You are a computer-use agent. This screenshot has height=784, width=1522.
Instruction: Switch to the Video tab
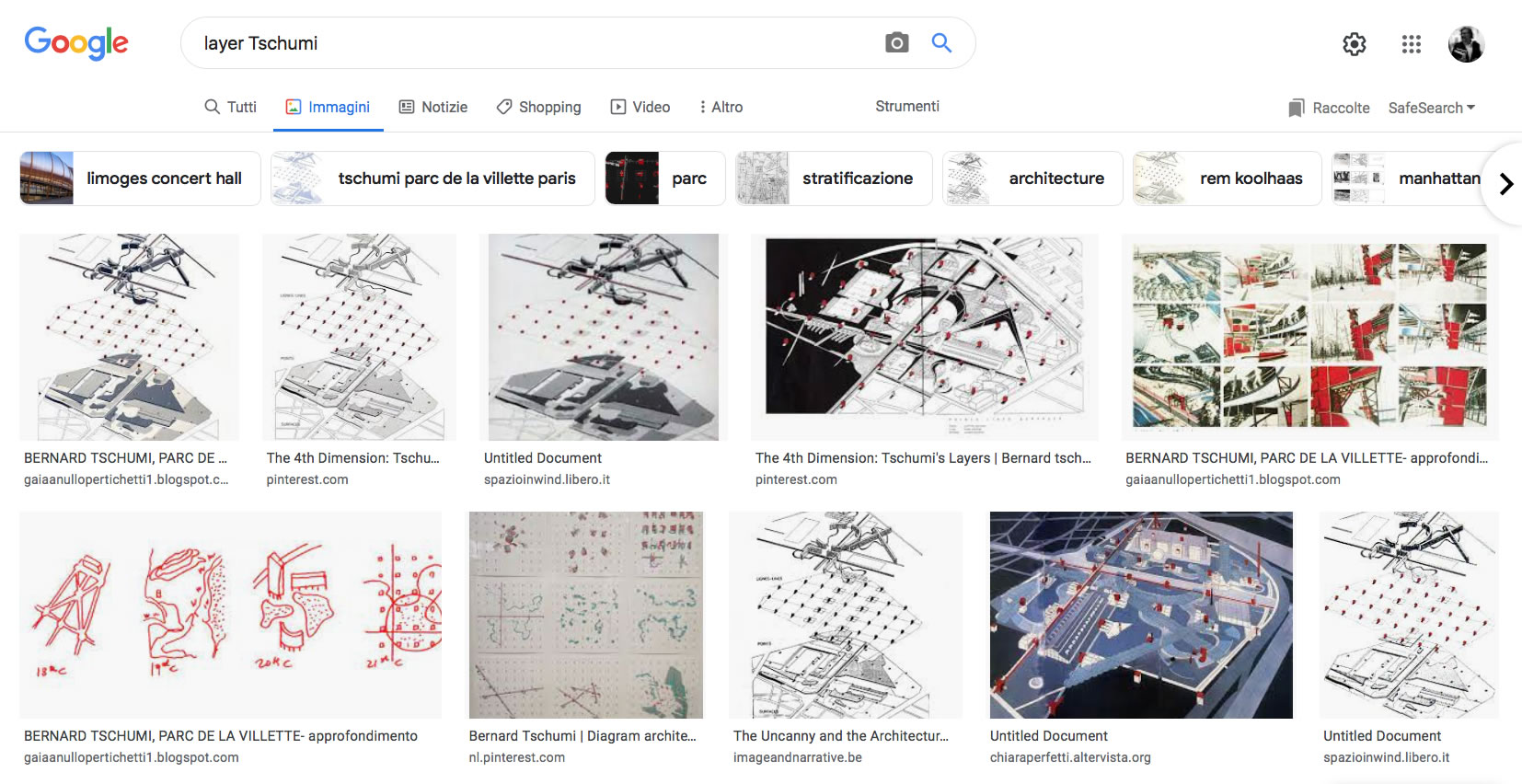(640, 107)
